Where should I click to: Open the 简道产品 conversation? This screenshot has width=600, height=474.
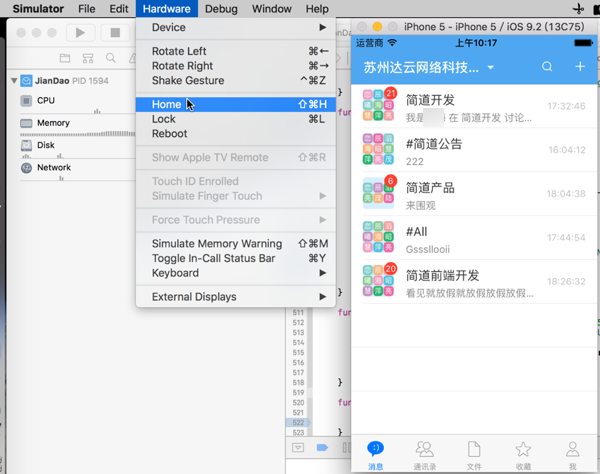pyautogui.click(x=474, y=194)
